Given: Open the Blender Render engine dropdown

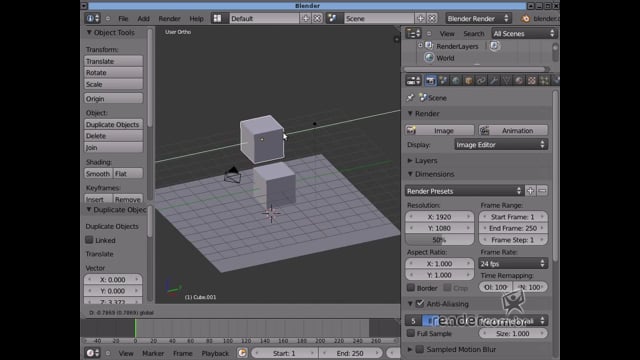Looking at the screenshot, I should (x=478, y=18).
